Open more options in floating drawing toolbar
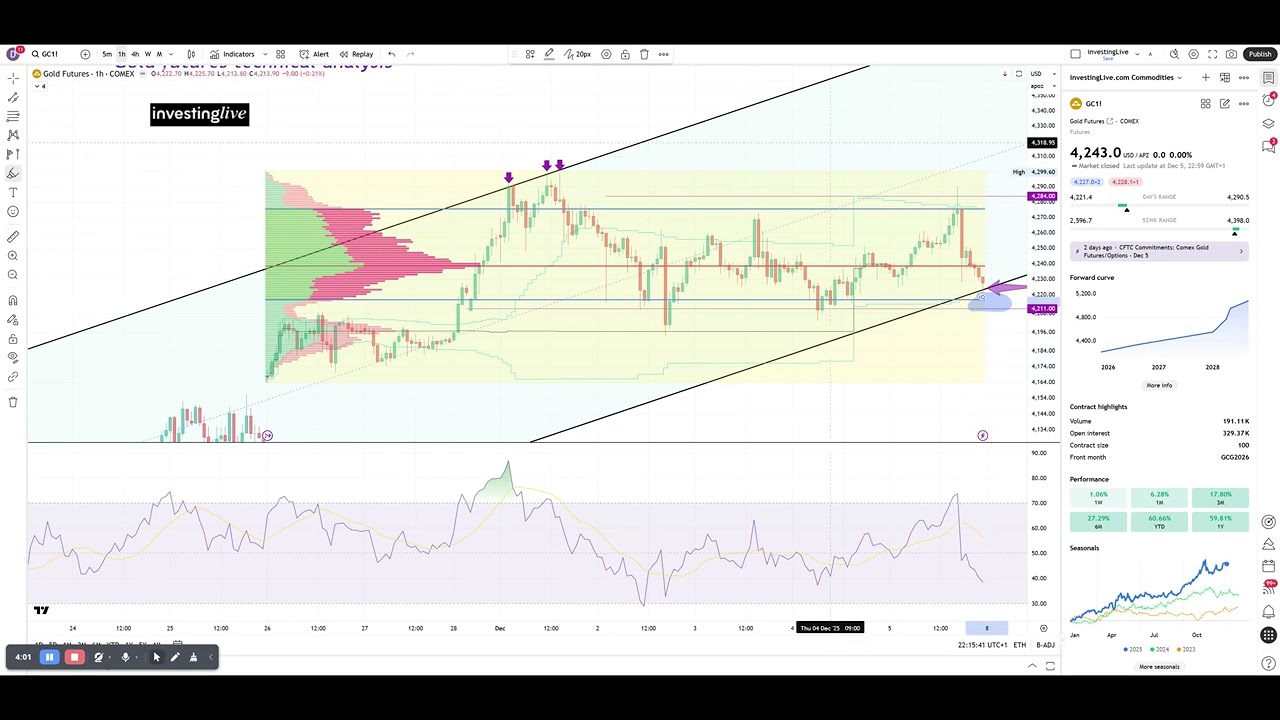 (x=663, y=54)
